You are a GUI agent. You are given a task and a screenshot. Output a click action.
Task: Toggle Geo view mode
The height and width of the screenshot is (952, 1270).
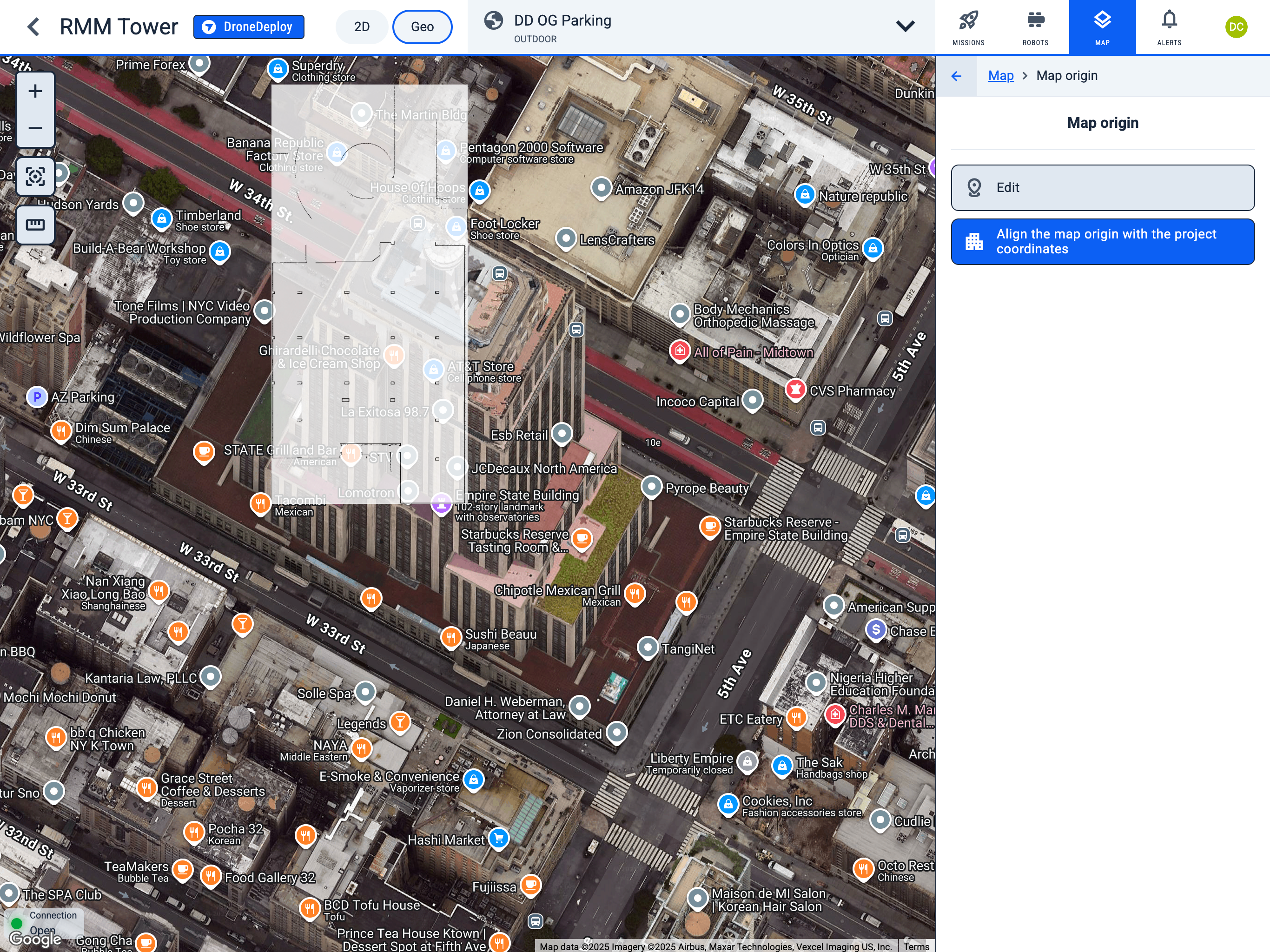coord(423,26)
